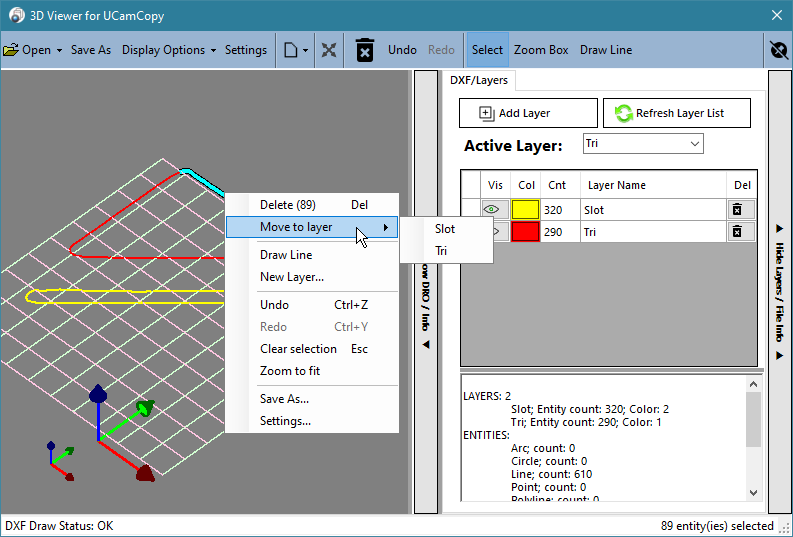Click the Vis column header
Image resolution: width=793 pixels, height=537 pixels.
[495, 185]
